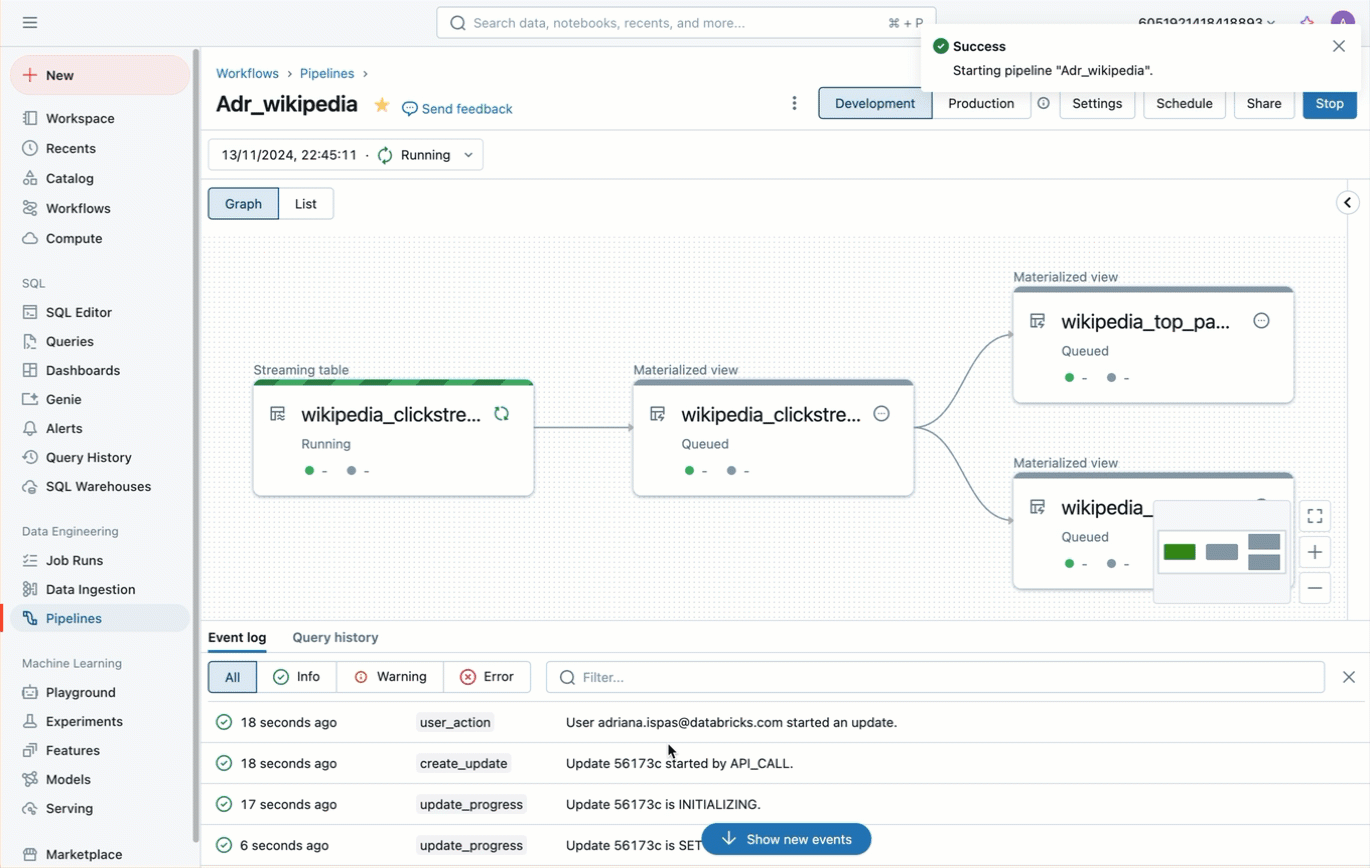The image size is (1370, 868).
Task: Filter event log by Warning
Action: click(390, 677)
